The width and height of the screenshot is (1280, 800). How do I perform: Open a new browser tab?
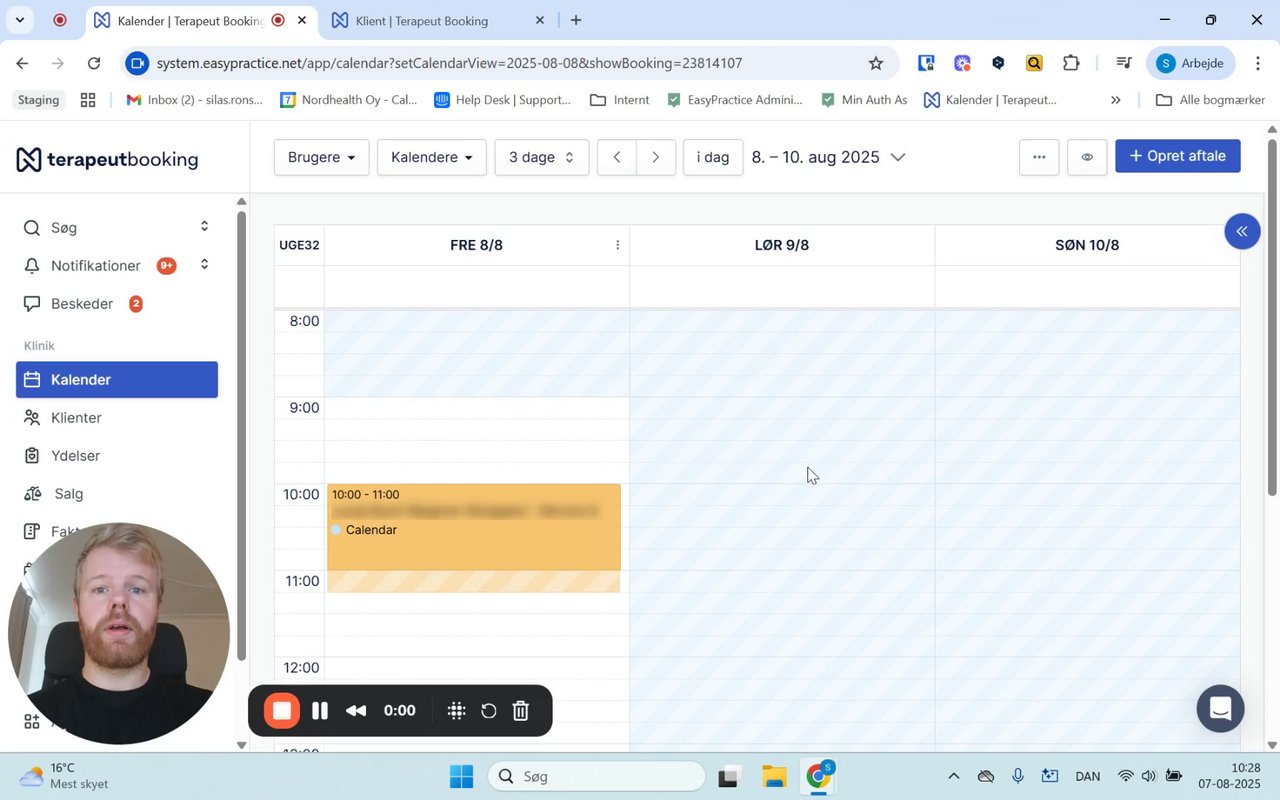pyautogui.click(x=576, y=20)
